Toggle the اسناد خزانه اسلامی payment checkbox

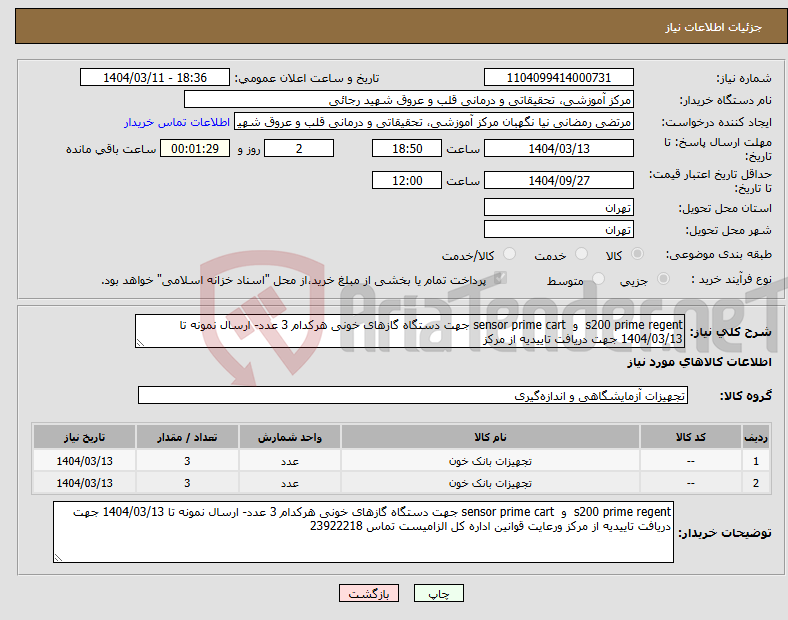[500, 278]
